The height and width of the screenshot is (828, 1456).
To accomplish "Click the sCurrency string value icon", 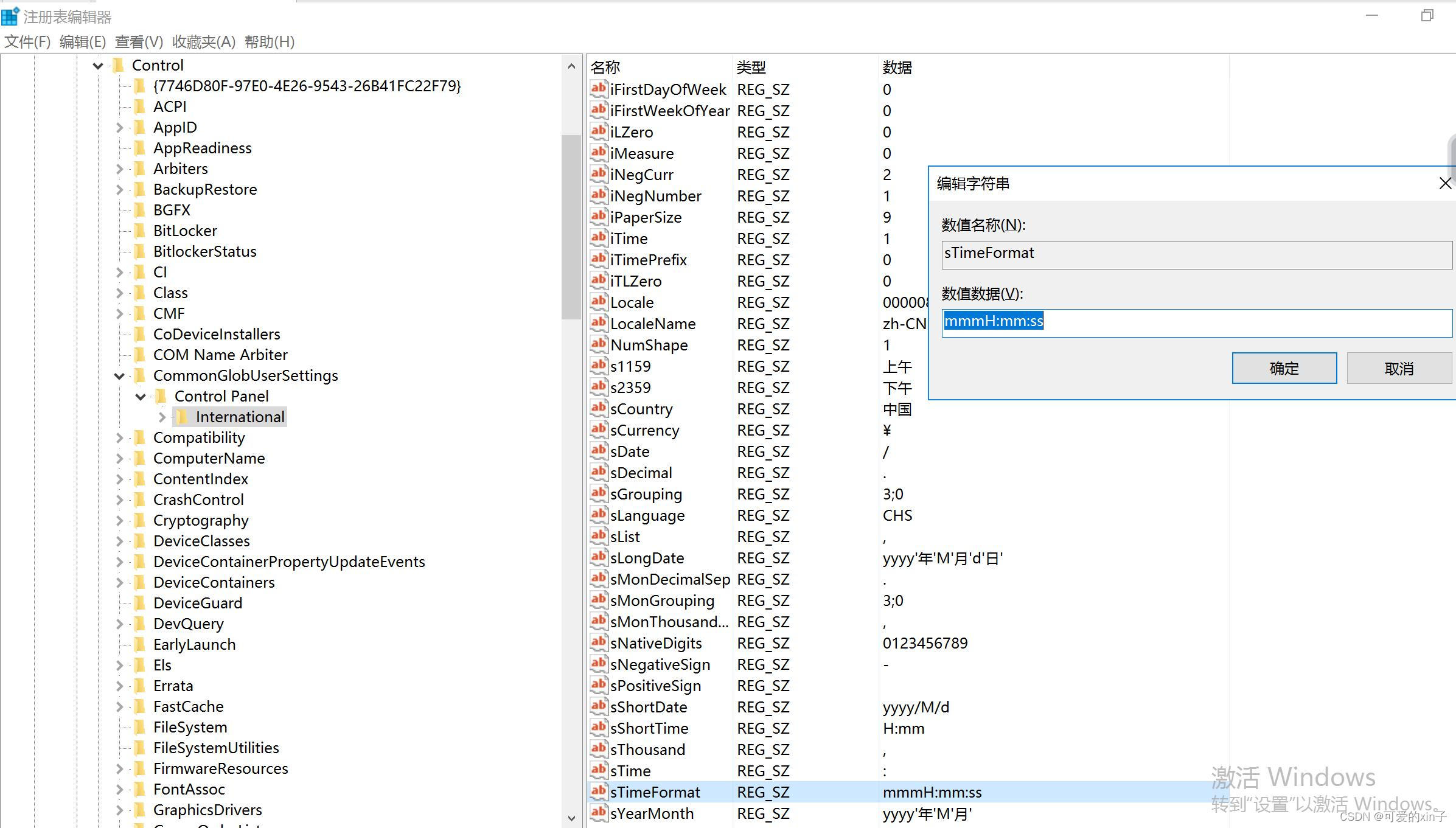I will (598, 430).
